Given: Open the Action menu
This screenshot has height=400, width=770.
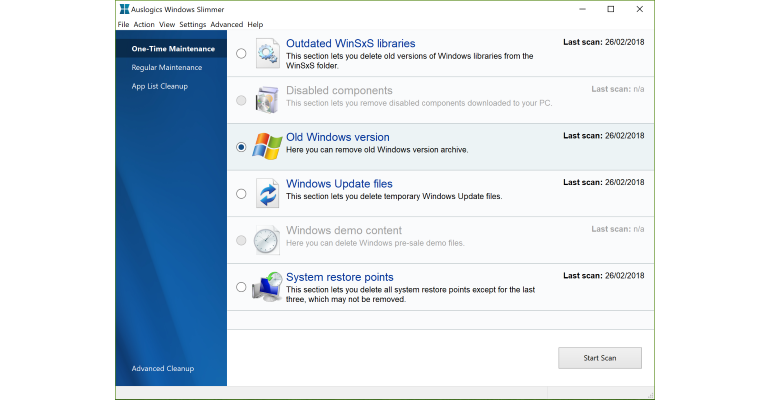Looking at the screenshot, I should pyautogui.click(x=144, y=25).
